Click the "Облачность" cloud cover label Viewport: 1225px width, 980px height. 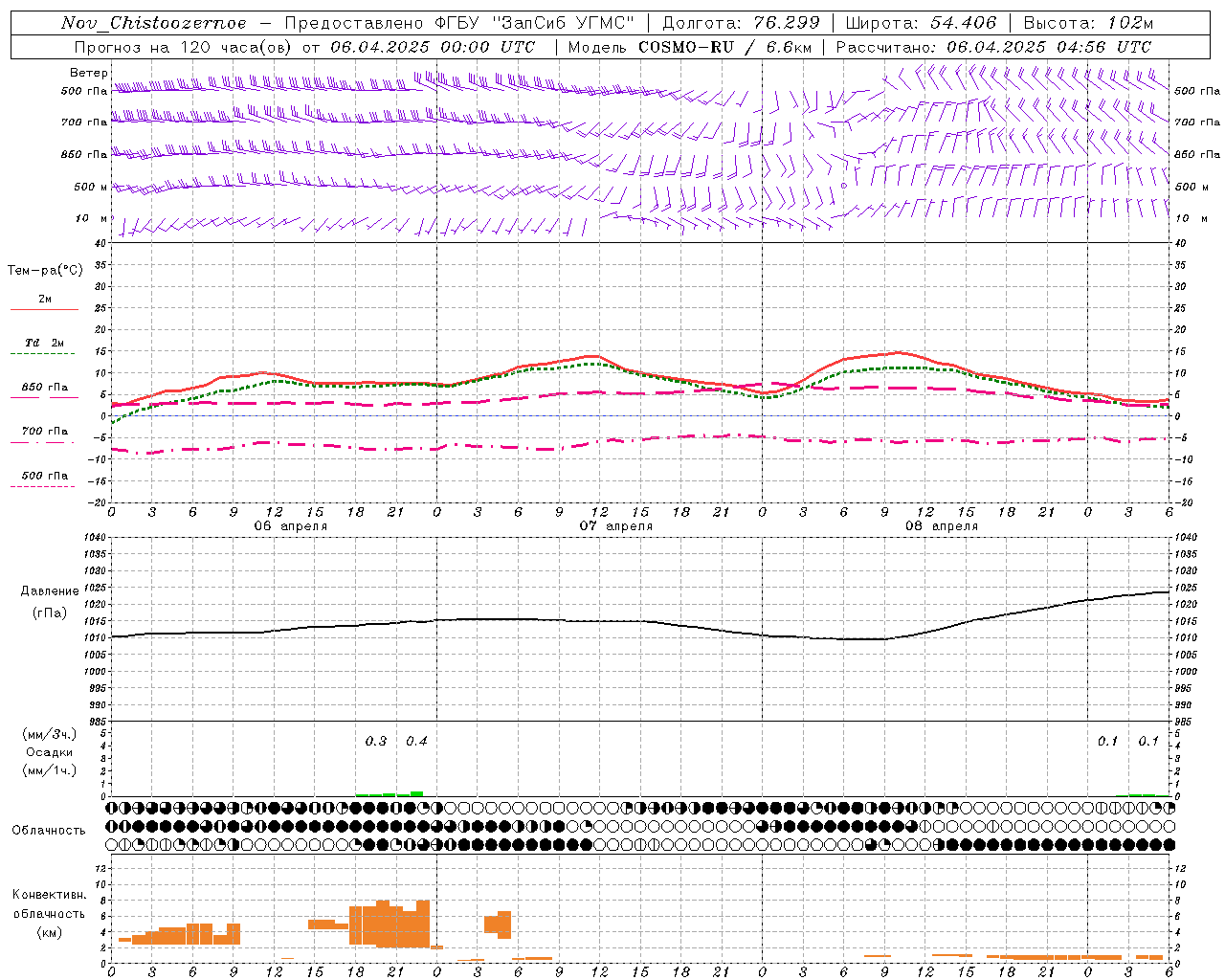tap(49, 831)
